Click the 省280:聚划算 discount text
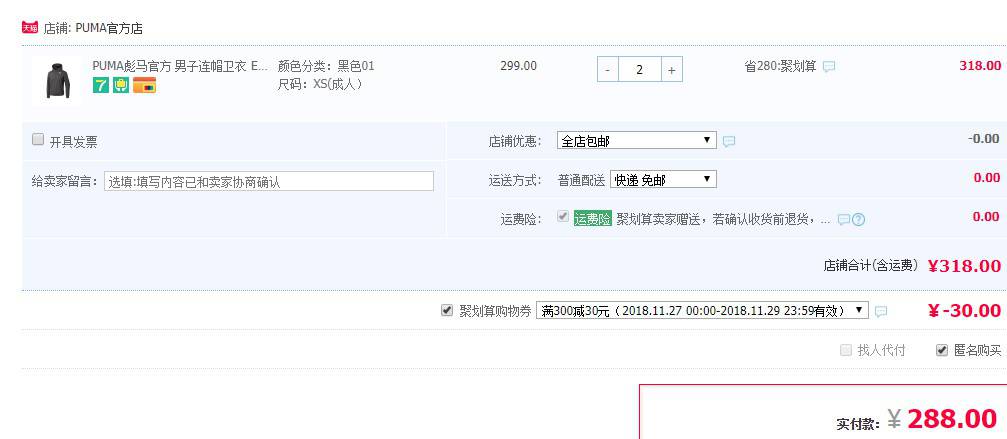The image size is (1007, 439). point(780,66)
